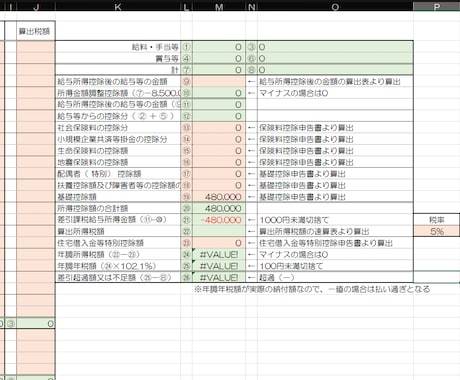Select the pink value cell for ⑬
This screenshot has width=460, height=380.
(x=219, y=128)
